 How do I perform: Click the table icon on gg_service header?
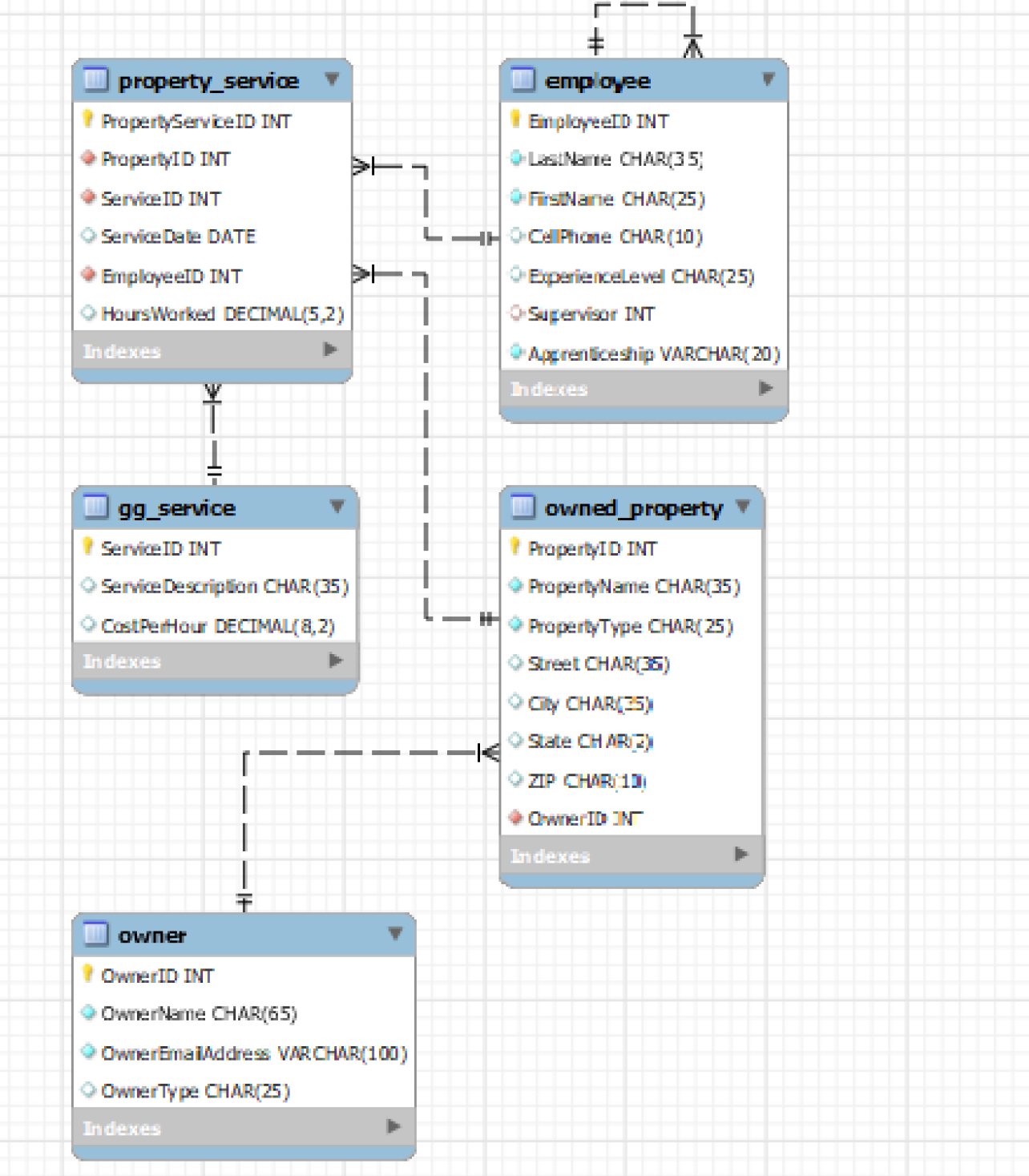click(x=96, y=508)
